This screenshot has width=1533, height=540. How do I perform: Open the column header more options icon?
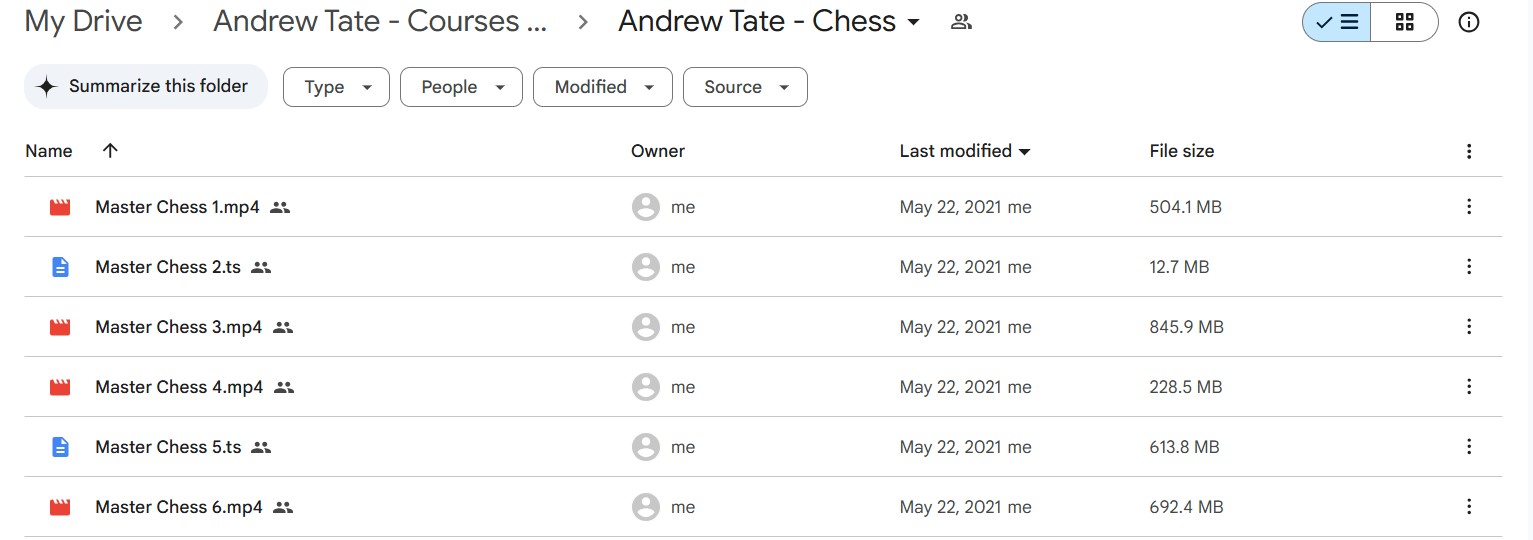click(x=1468, y=151)
